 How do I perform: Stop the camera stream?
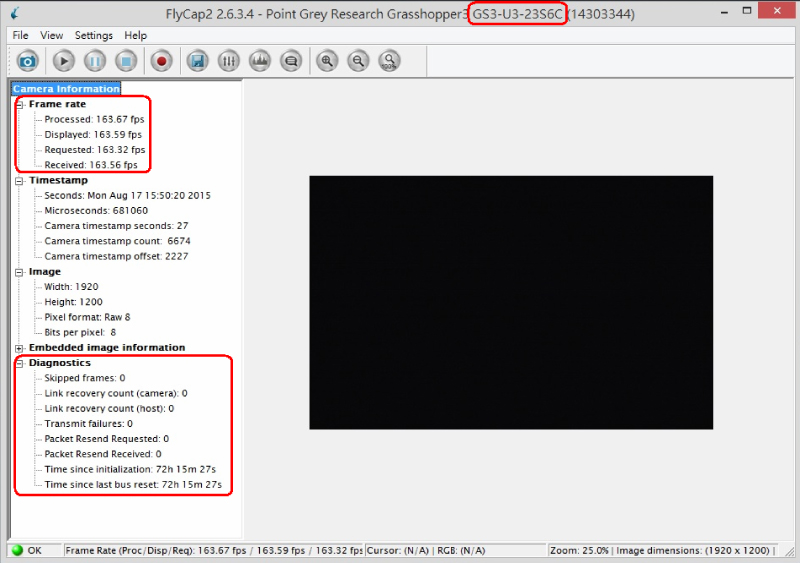coord(126,61)
